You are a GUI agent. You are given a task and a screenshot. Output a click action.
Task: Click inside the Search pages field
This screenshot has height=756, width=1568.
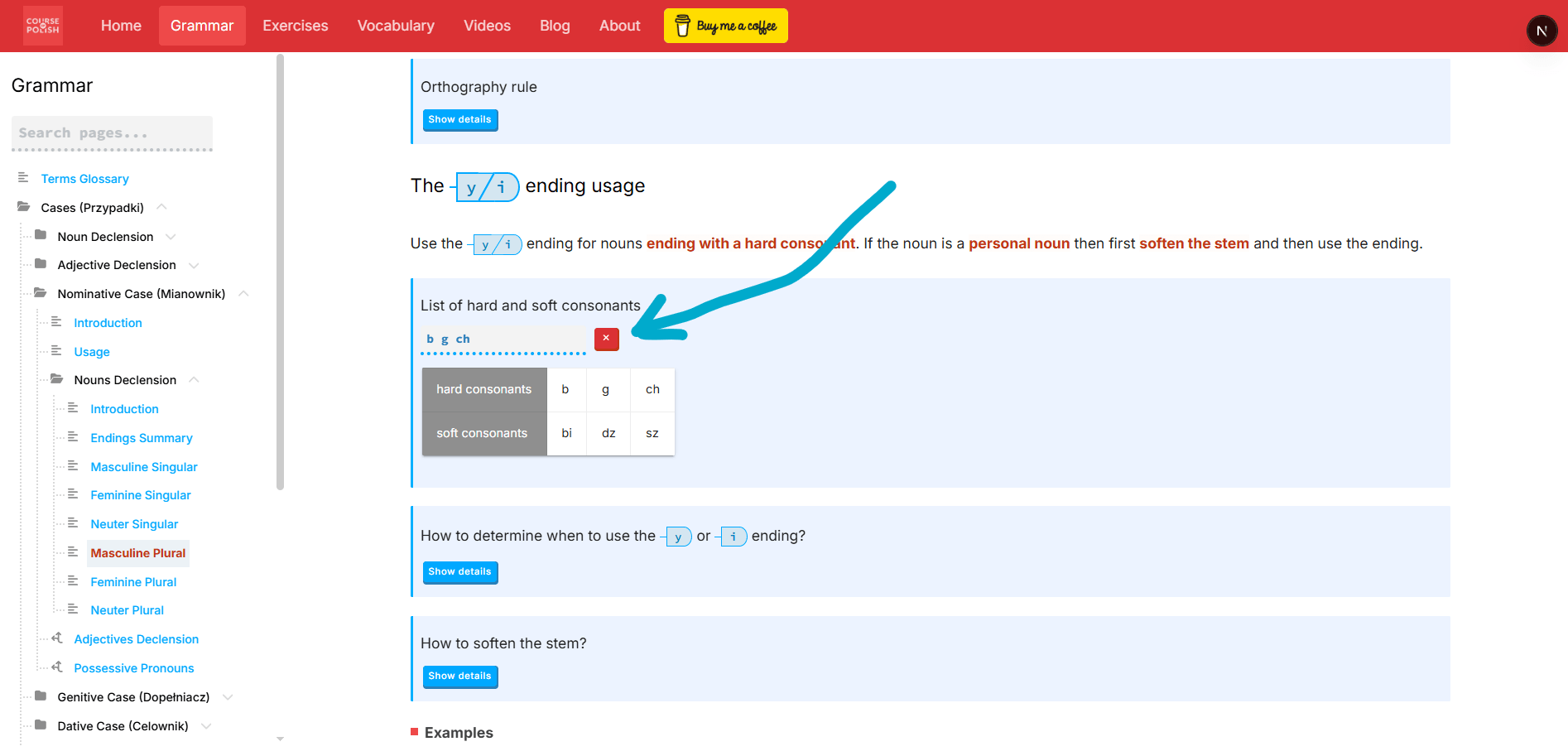112,132
